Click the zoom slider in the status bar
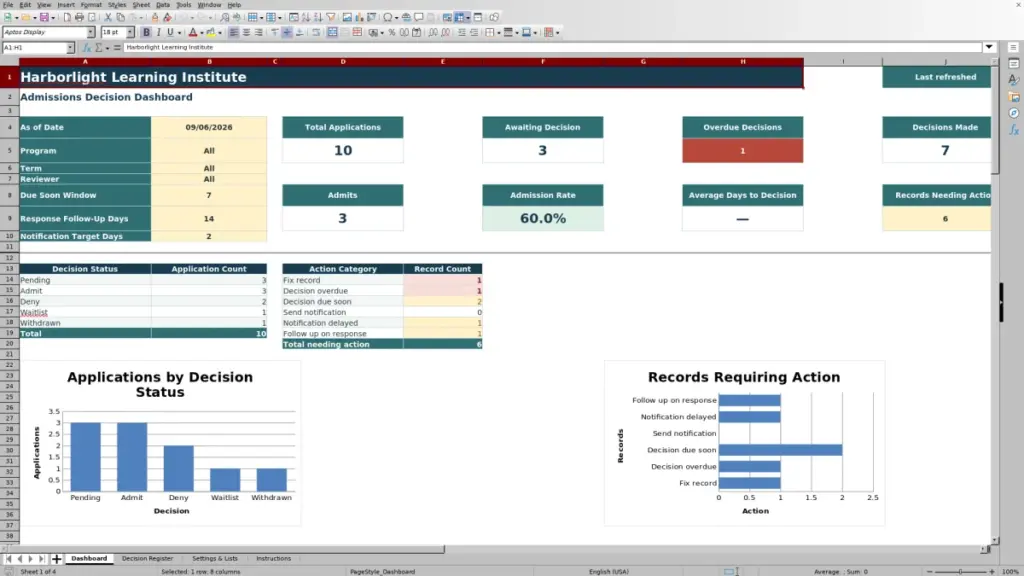This screenshot has height=576, width=1024. 960,571
